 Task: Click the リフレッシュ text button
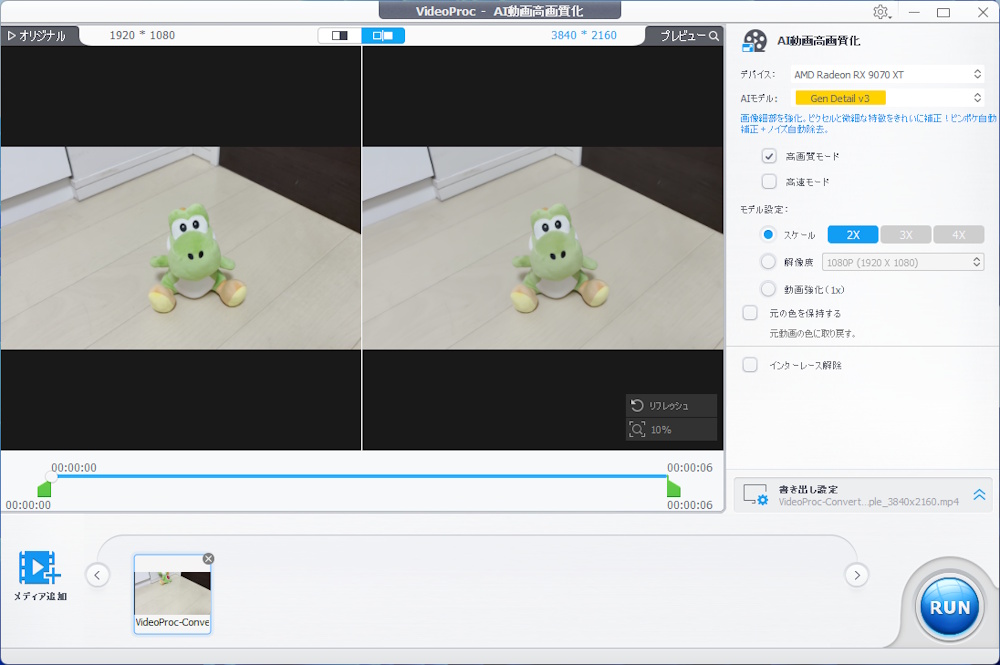[x=668, y=406]
